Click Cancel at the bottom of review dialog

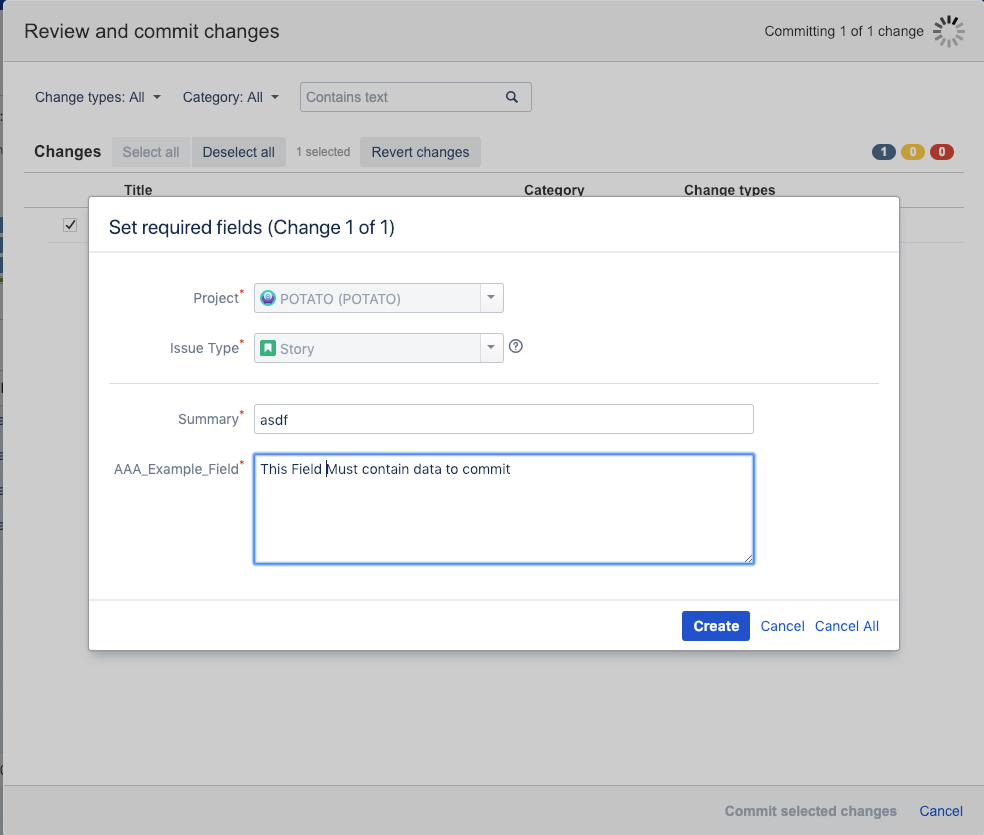coord(941,811)
